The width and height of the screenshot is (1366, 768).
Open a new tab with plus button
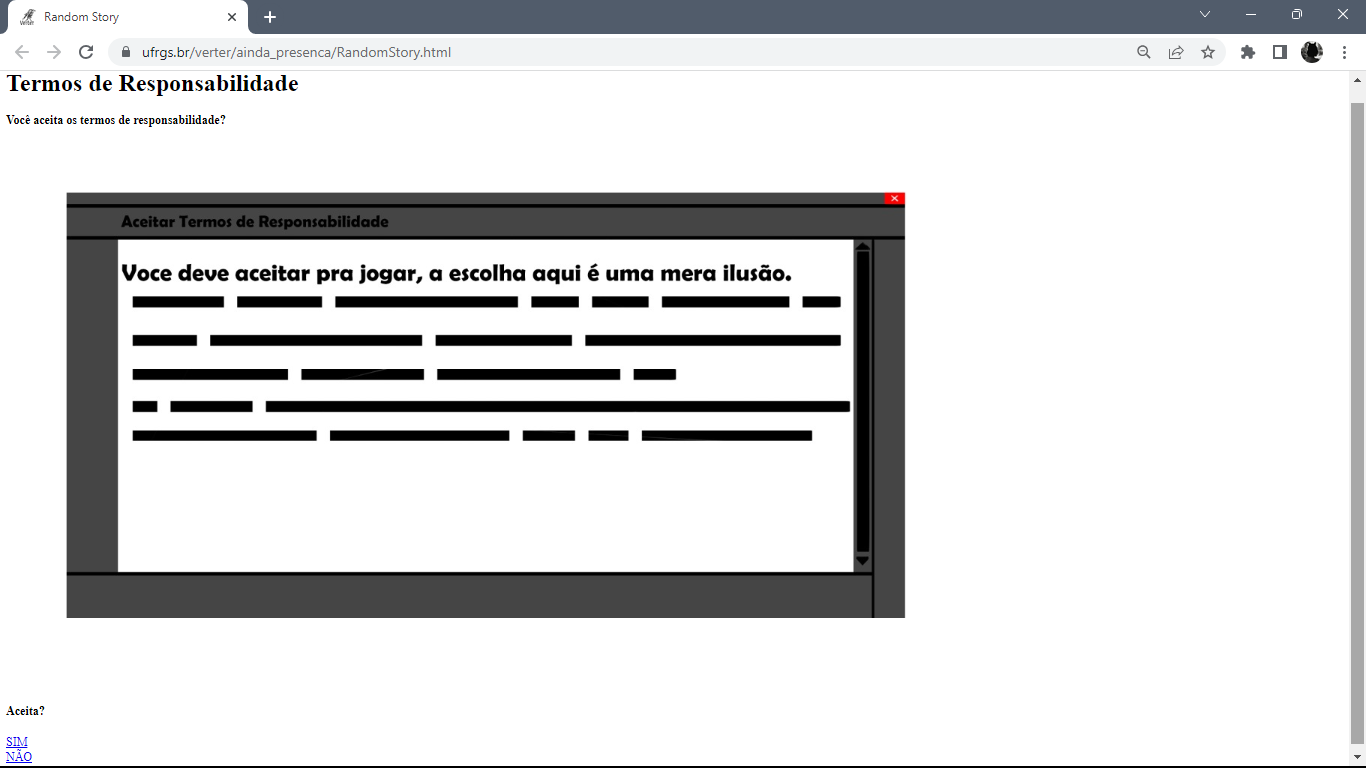(x=270, y=17)
